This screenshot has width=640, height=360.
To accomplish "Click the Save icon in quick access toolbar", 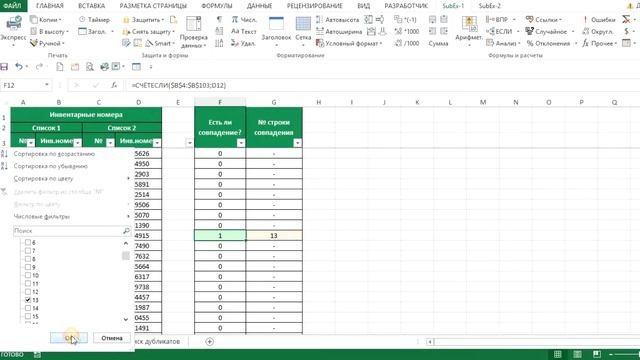I will 4,67.
